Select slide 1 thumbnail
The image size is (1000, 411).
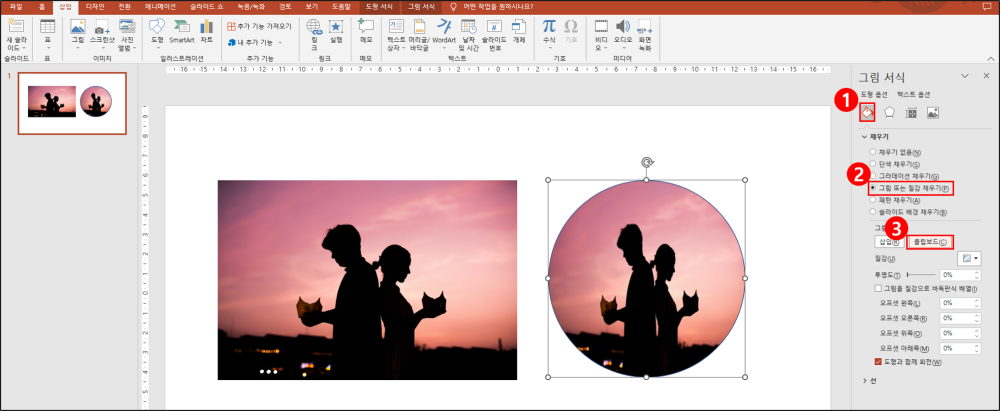point(72,103)
